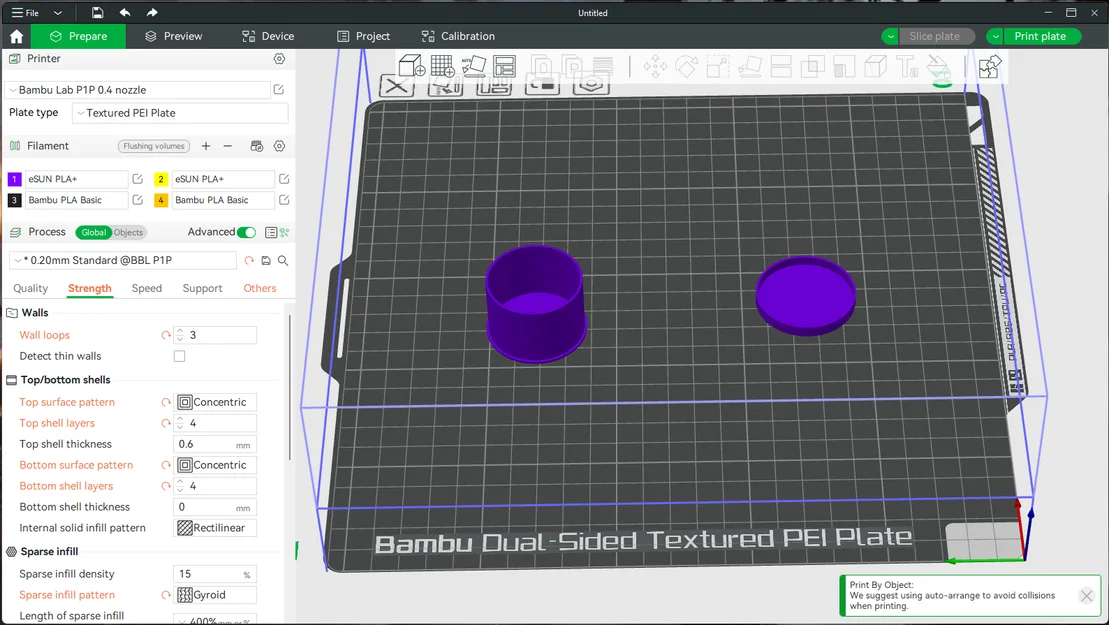This screenshot has width=1109, height=625.
Task: Add a filament with plus icon
Action: click(206, 146)
